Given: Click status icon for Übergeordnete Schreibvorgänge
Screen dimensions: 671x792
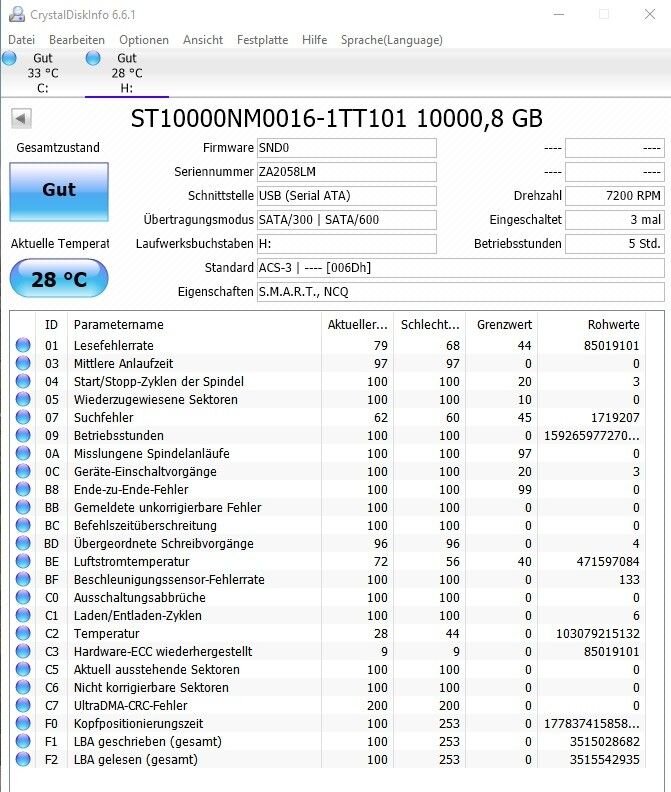Looking at the screenshot, I should [x=23, y=543].
